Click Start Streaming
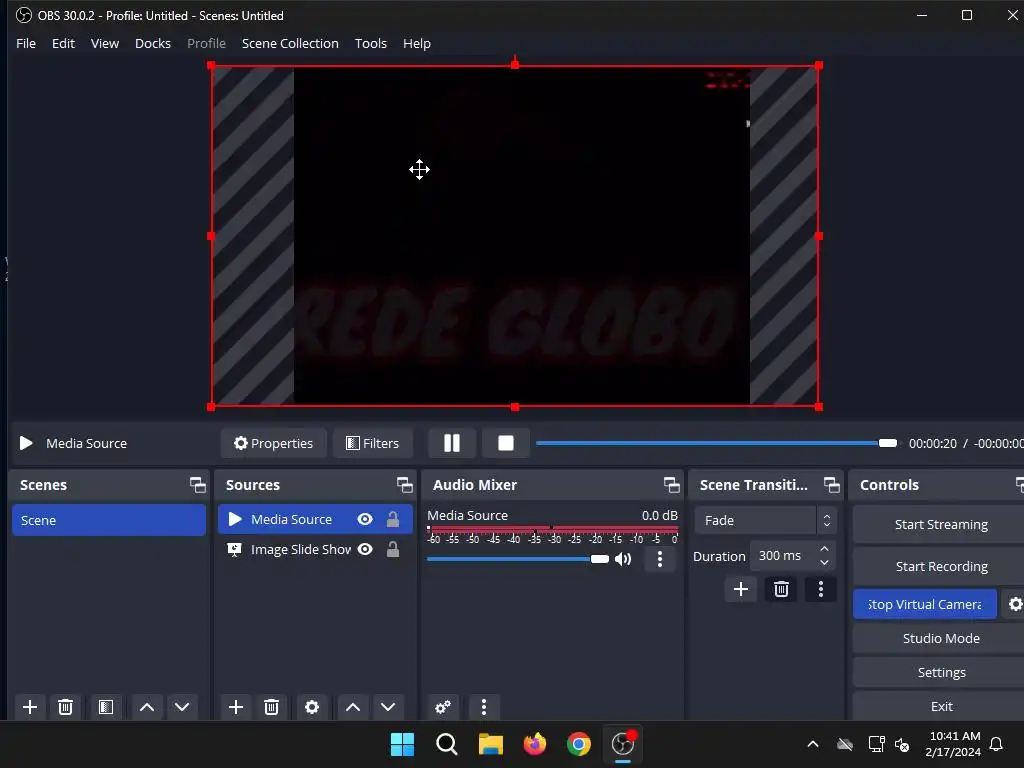 point(940,524)
